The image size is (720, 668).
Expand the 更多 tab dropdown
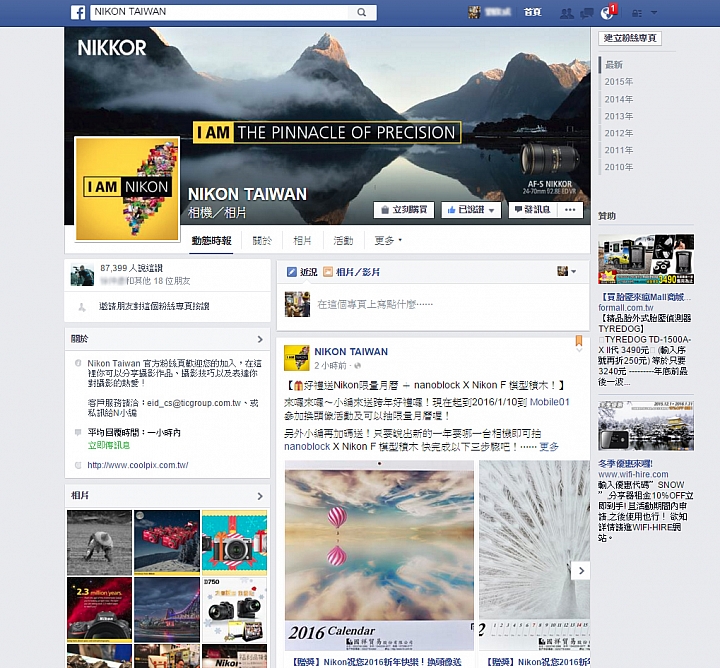pyautogui.click(x=388, y=241)
